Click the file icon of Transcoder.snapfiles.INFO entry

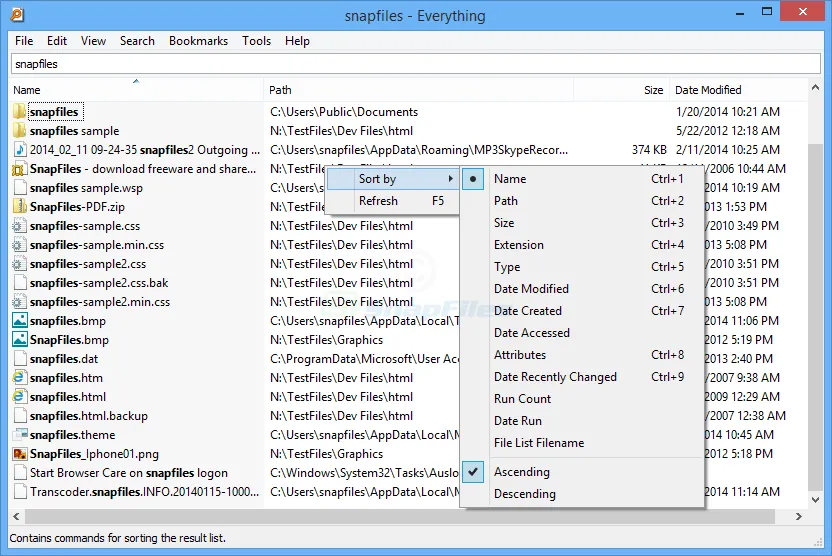click(x=20, y=492)
